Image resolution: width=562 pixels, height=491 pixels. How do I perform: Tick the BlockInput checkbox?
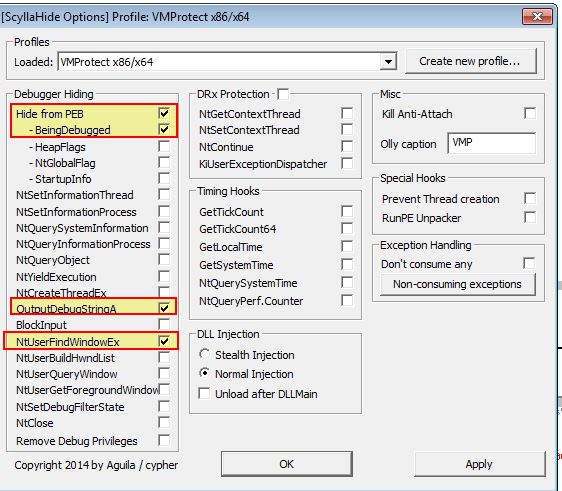(164, 324)
